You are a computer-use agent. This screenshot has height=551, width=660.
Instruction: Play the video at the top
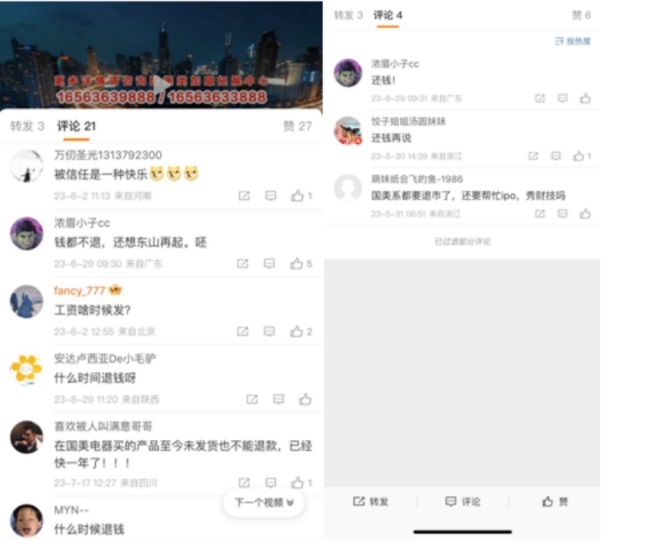[x=162, y=84]
